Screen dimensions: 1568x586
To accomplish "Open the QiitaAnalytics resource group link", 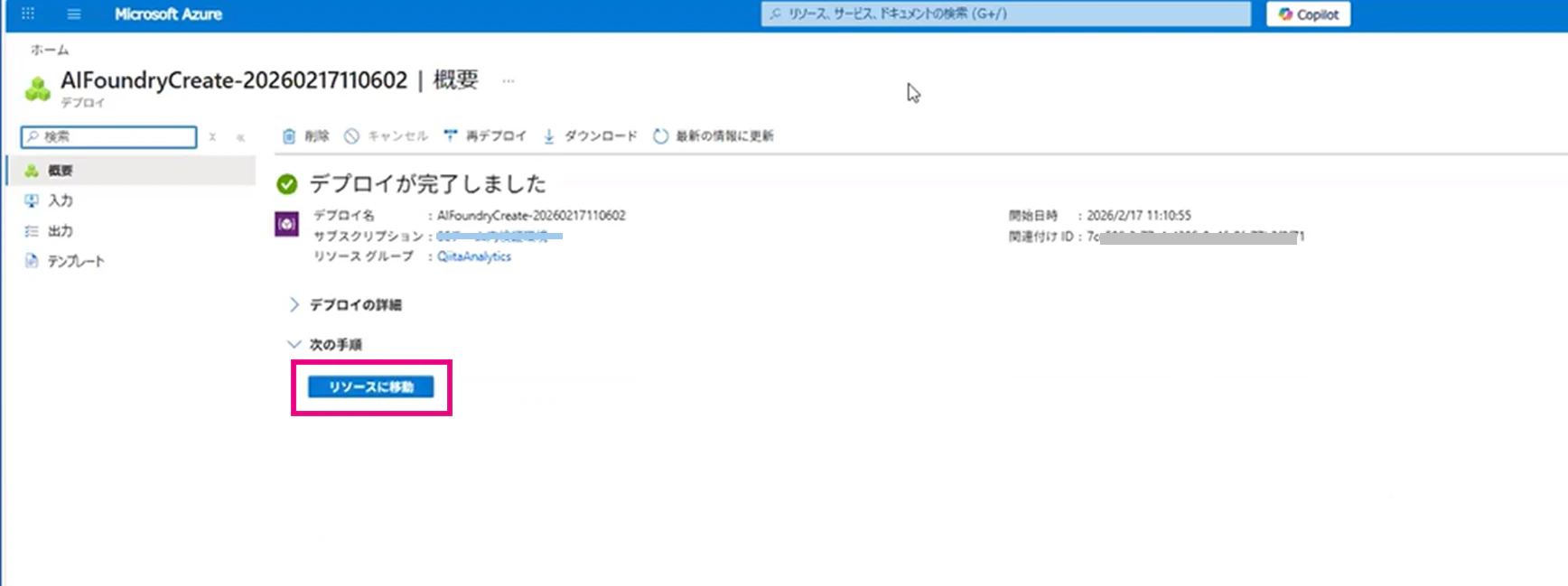I will (474, 256).
